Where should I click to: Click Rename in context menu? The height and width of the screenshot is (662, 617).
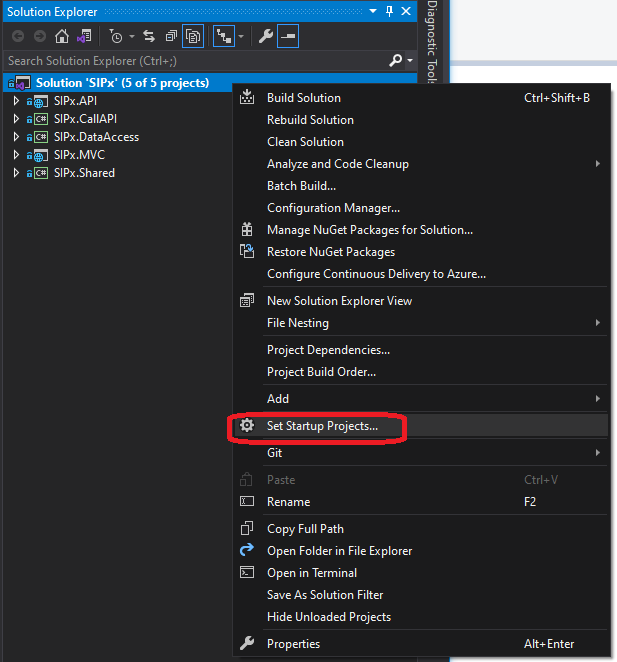point(421,502)
